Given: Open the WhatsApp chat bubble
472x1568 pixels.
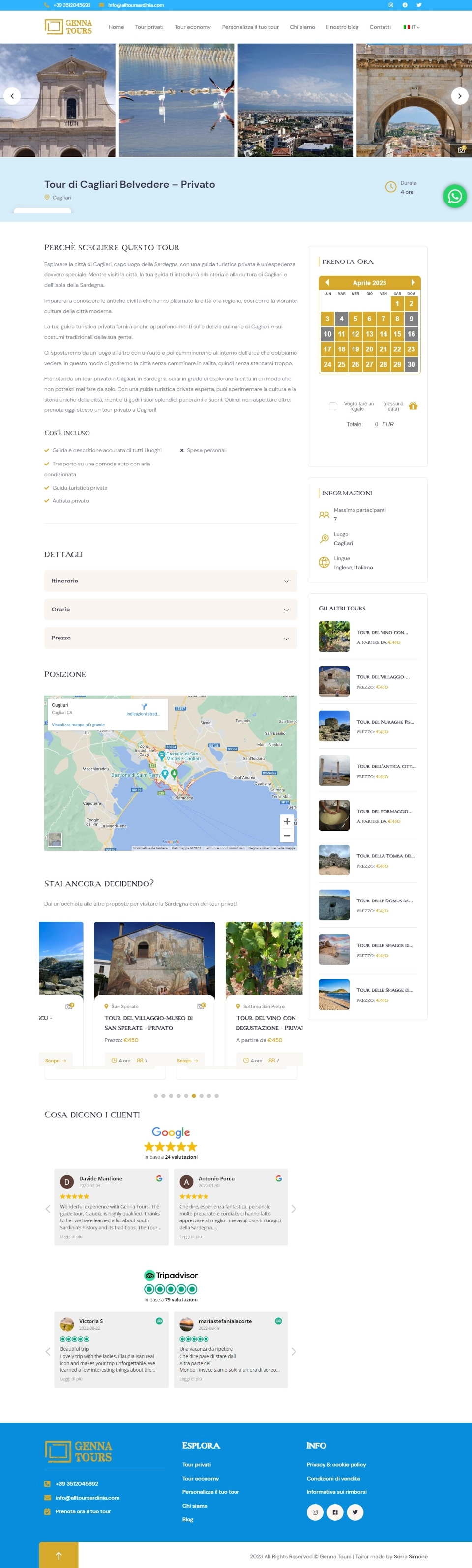Looking at the screenshot, I should pos(454,196).
